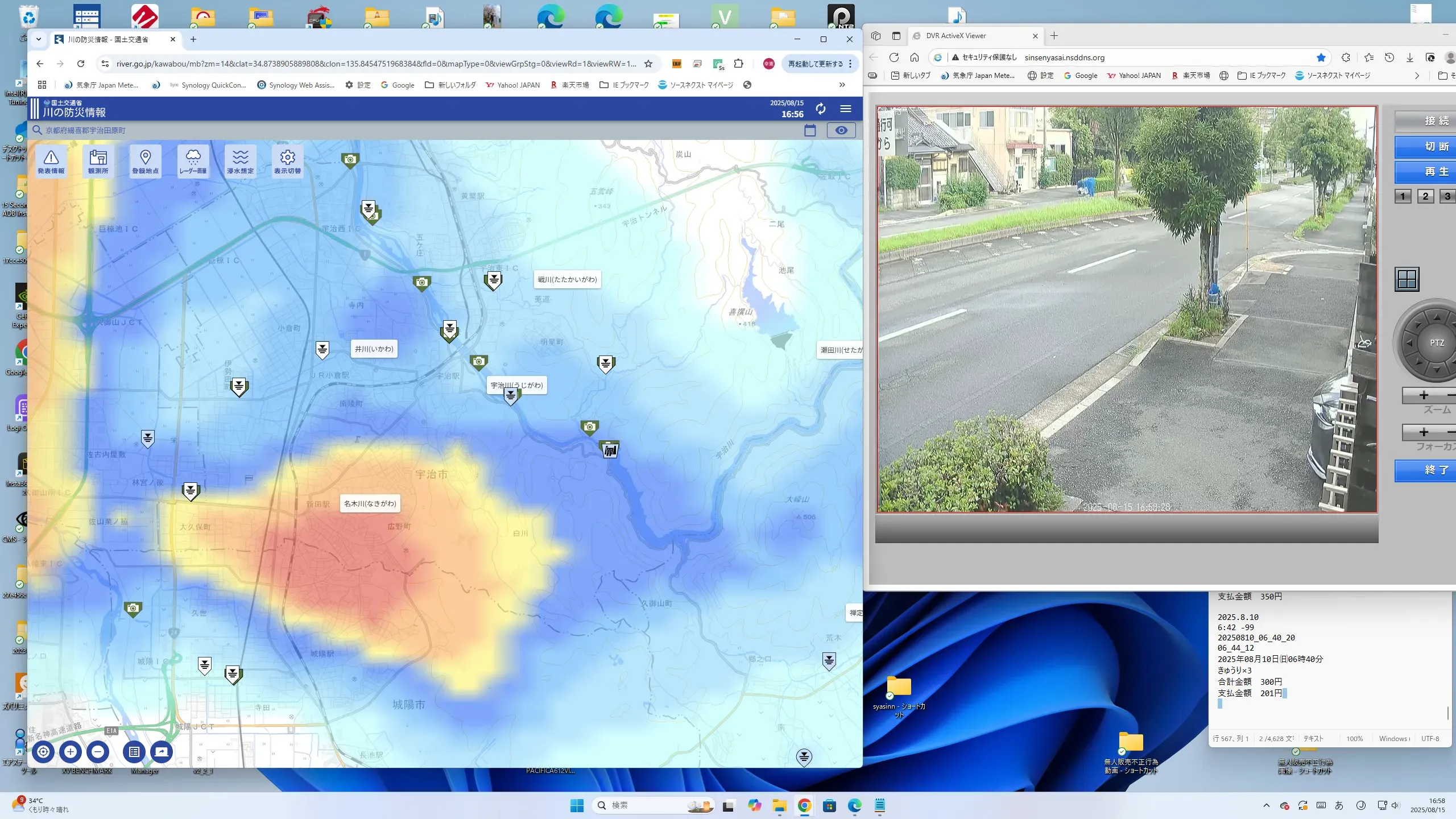Viewport: 1456px width, 819px height.
Task: Open the hamburger menu in river header
Action: 846,109
